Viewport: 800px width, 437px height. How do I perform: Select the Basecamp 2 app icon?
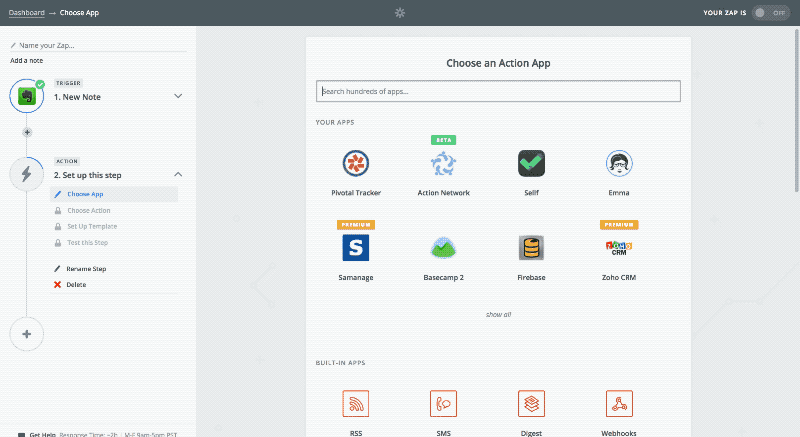443,248
